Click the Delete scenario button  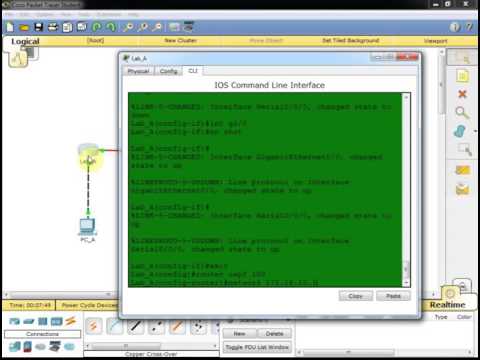[x=275, y=333]
